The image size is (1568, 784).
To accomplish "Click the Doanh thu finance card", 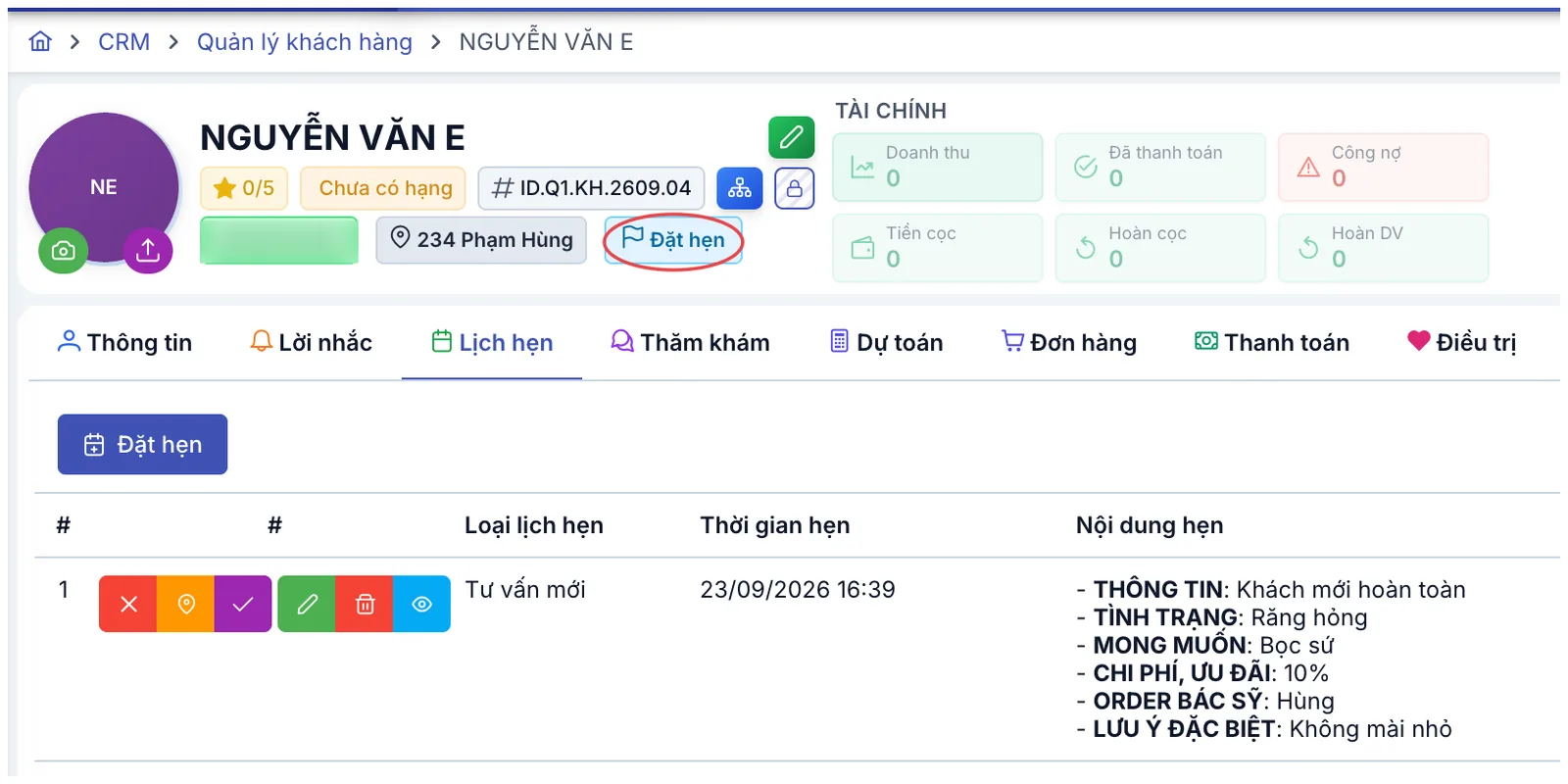I will (x=938, y=168).
